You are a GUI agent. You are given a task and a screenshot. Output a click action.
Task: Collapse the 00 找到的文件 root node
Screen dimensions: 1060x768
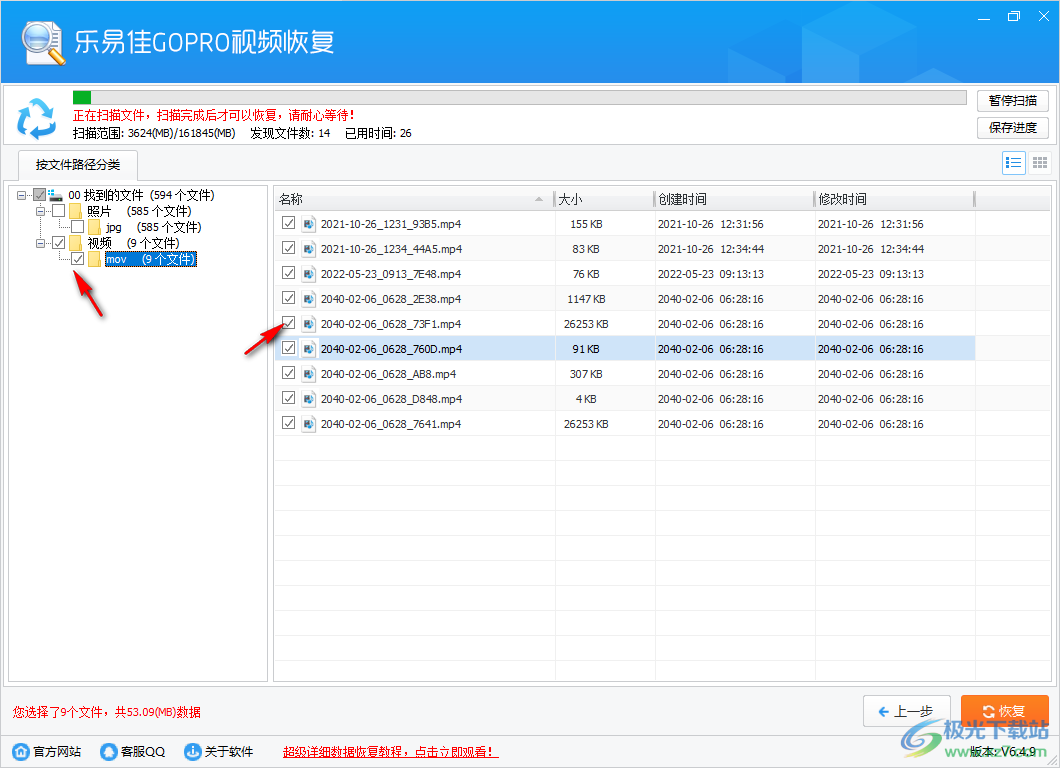(22, 195)
